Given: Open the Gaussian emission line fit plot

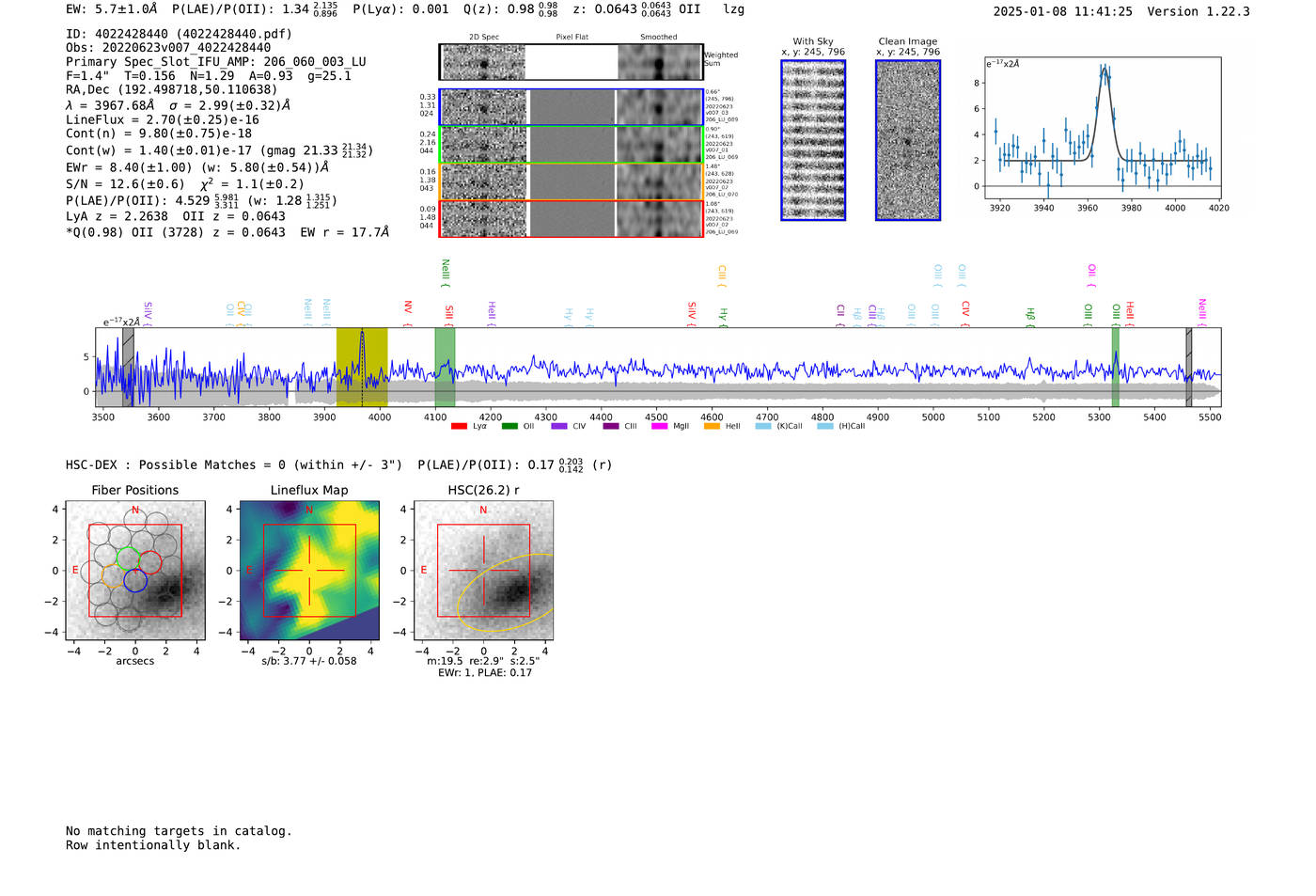Looking at the screenshot, I should pyautogui.click(x=1103, y=128).
